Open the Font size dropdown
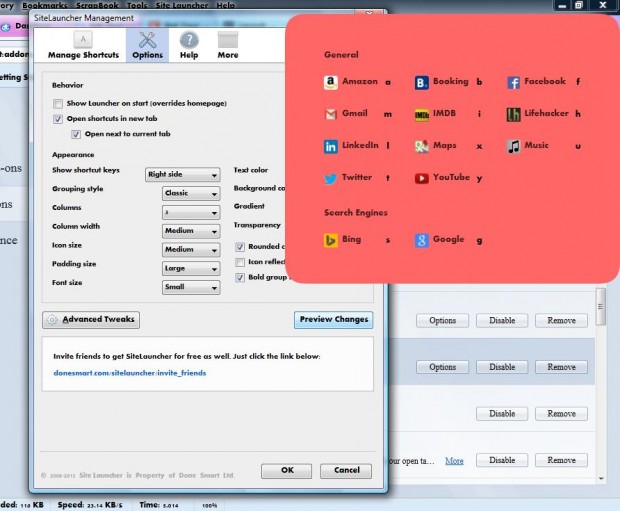The image size is (620, 511). click(x=191, y=288)
